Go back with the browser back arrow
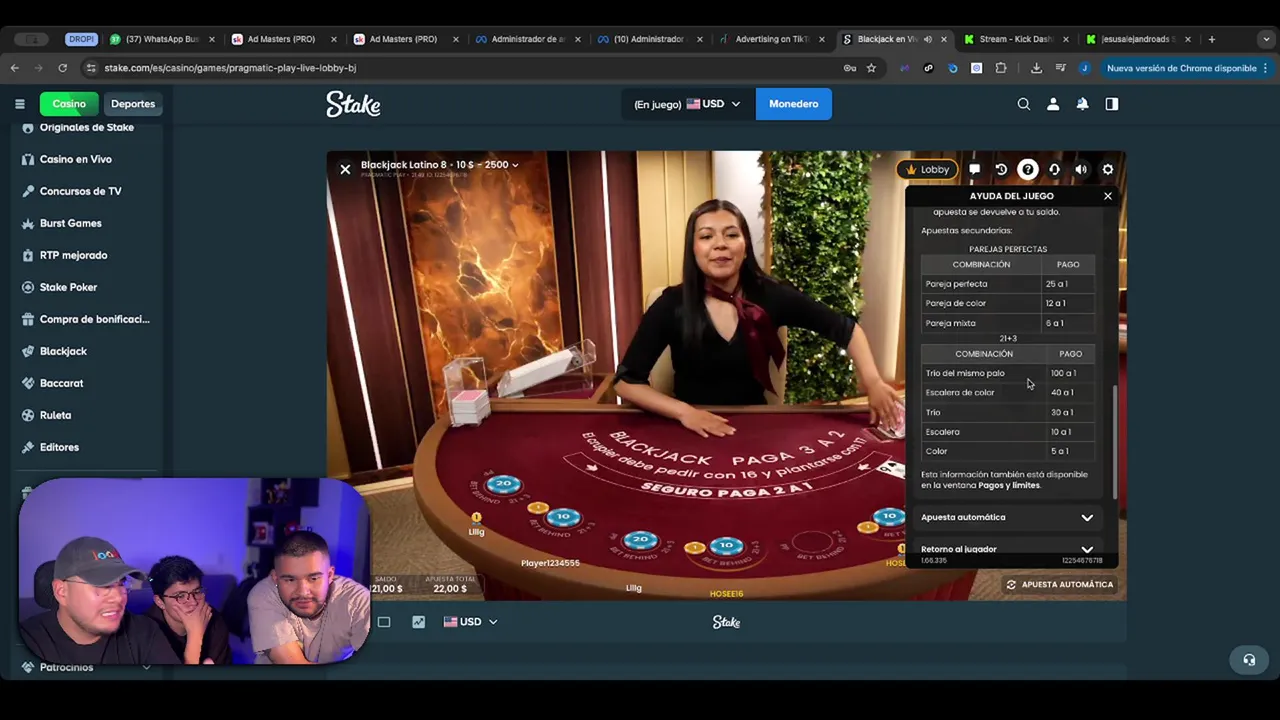This screenshot has height=720, width=1280. (x=14, y=68)
